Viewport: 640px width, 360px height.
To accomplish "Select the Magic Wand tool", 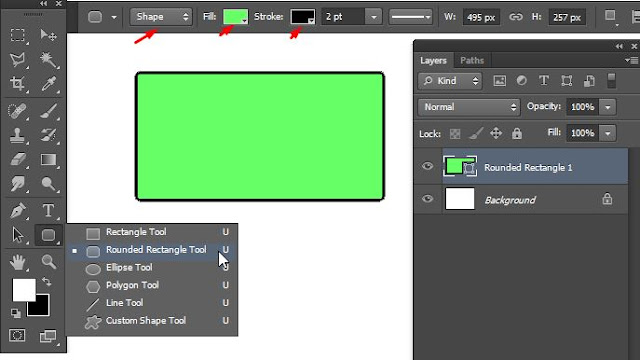I will [49, 60].
